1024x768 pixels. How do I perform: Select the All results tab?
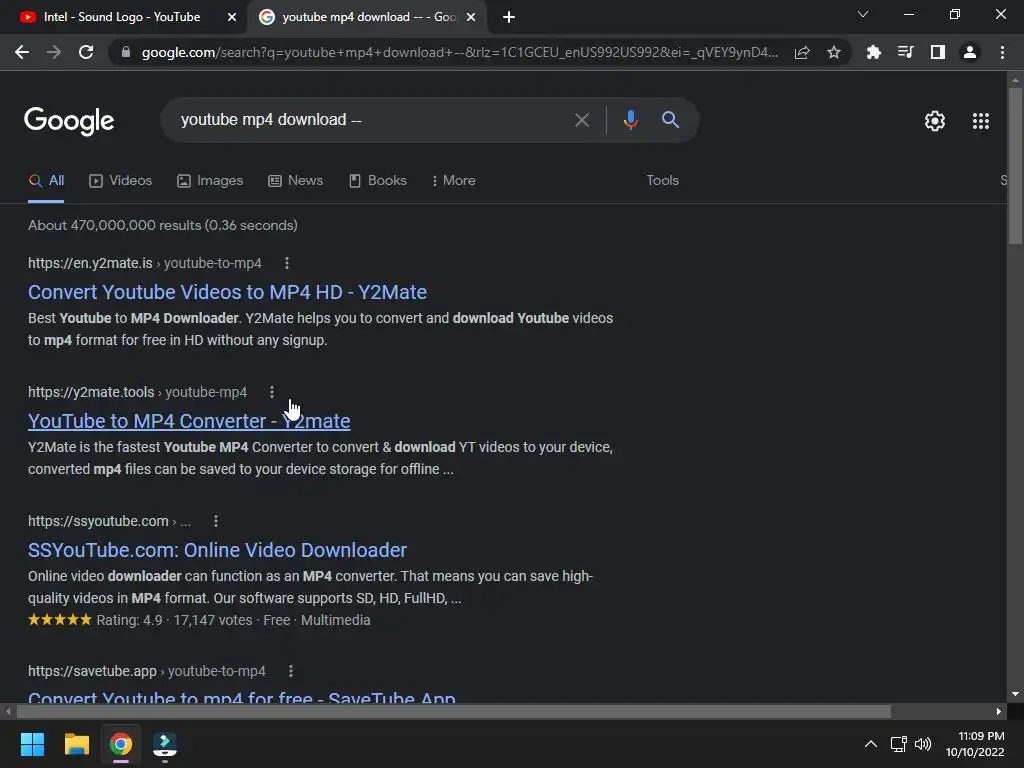[46, 180]
